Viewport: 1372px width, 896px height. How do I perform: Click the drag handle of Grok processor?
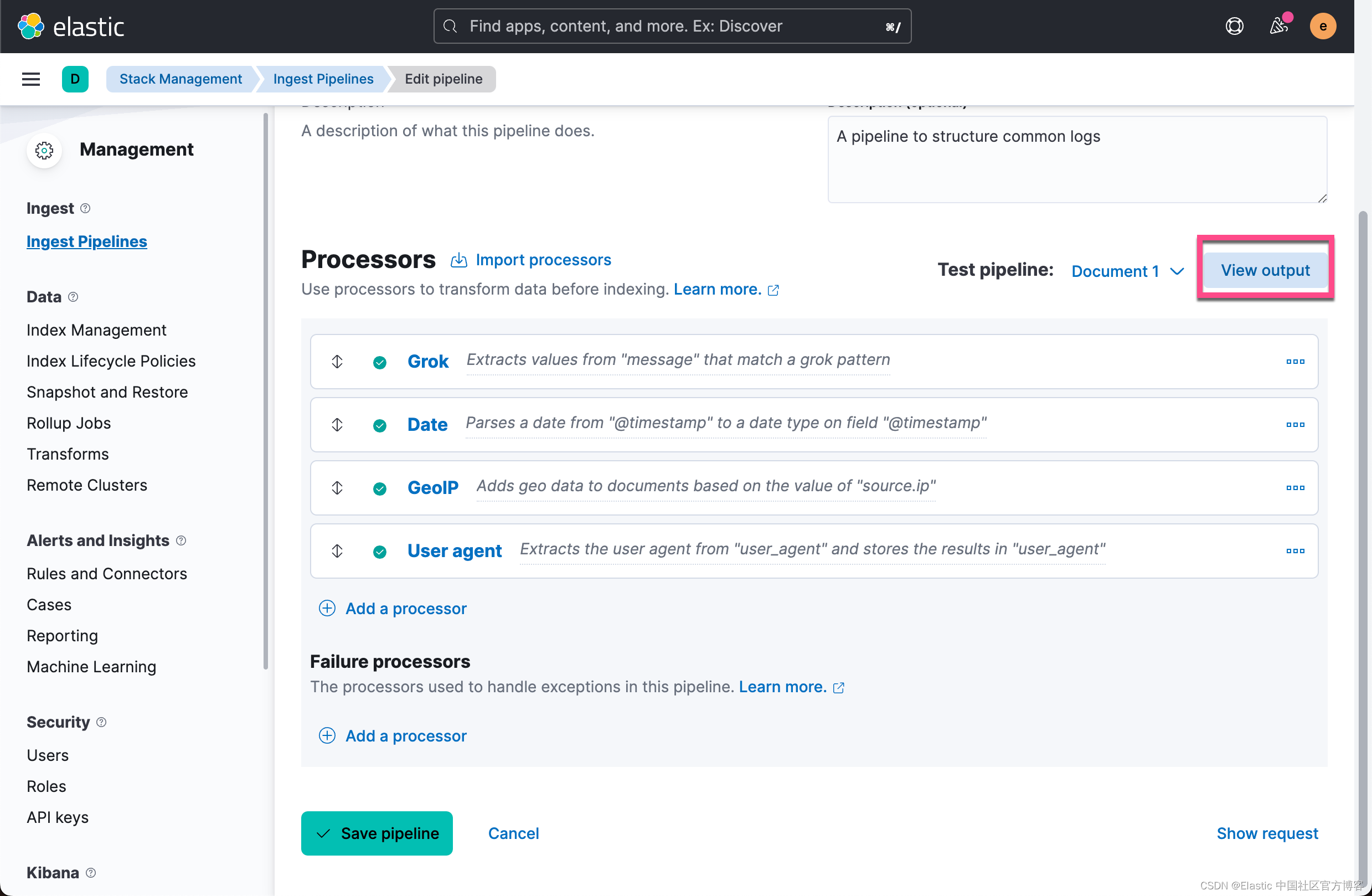pos(337,362)
